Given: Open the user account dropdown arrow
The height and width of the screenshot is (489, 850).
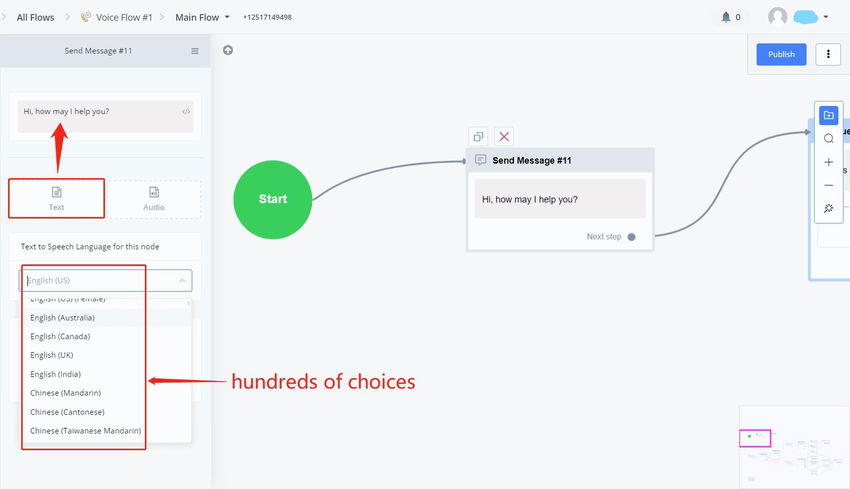Looking at the screenshot, I should 826,17.
